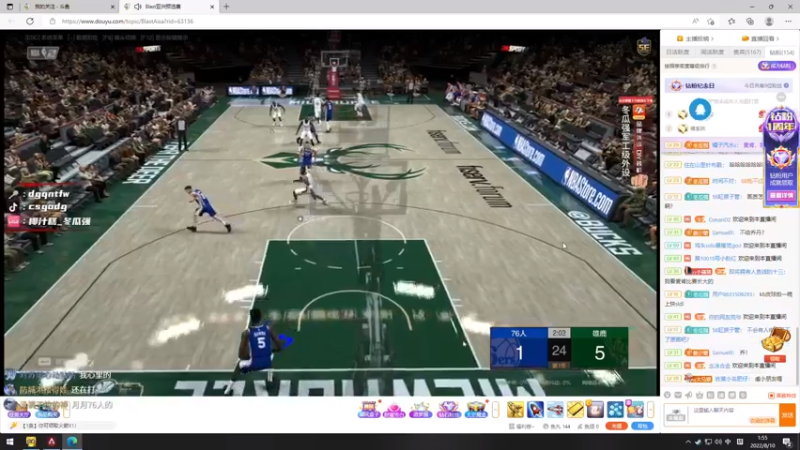Click gold ticket gift icon
Viewport: 800px width, 450px height.
pos(575,409)
